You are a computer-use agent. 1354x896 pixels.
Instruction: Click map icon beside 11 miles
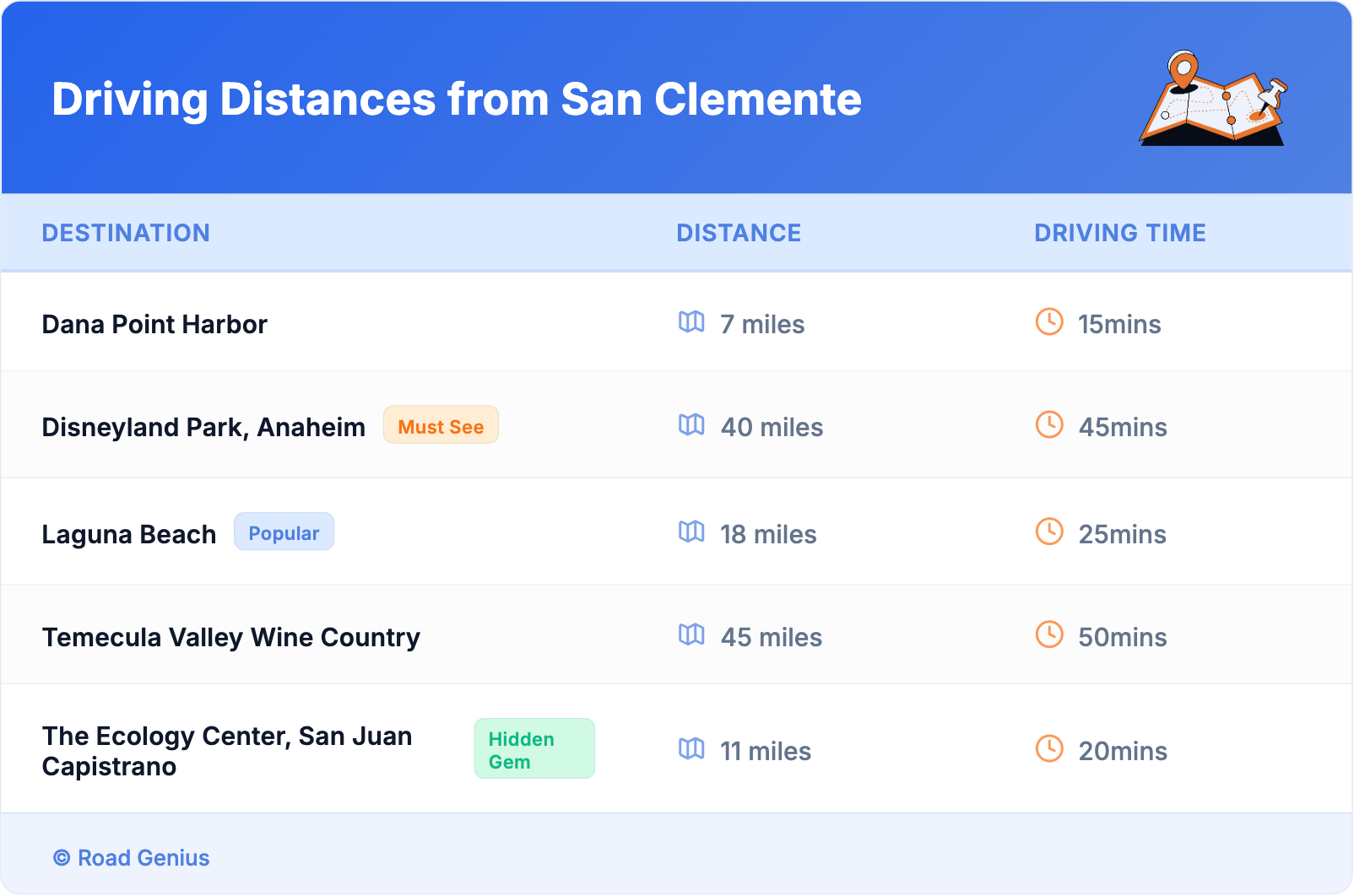tap(691, 749)
